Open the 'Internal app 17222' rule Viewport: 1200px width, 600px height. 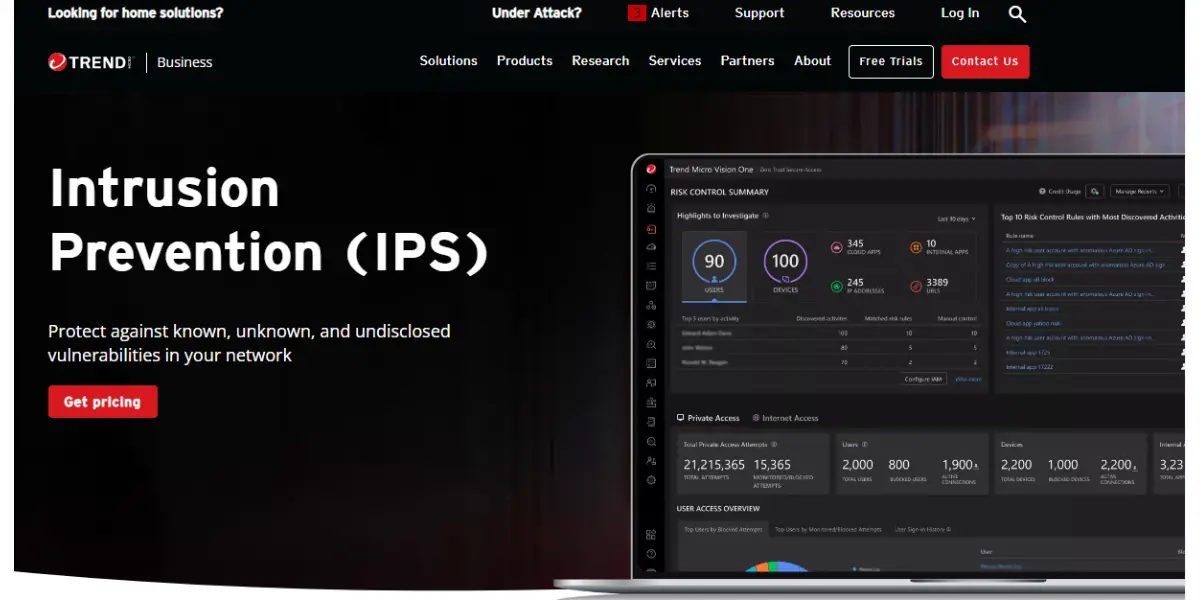pos(1029,367)
